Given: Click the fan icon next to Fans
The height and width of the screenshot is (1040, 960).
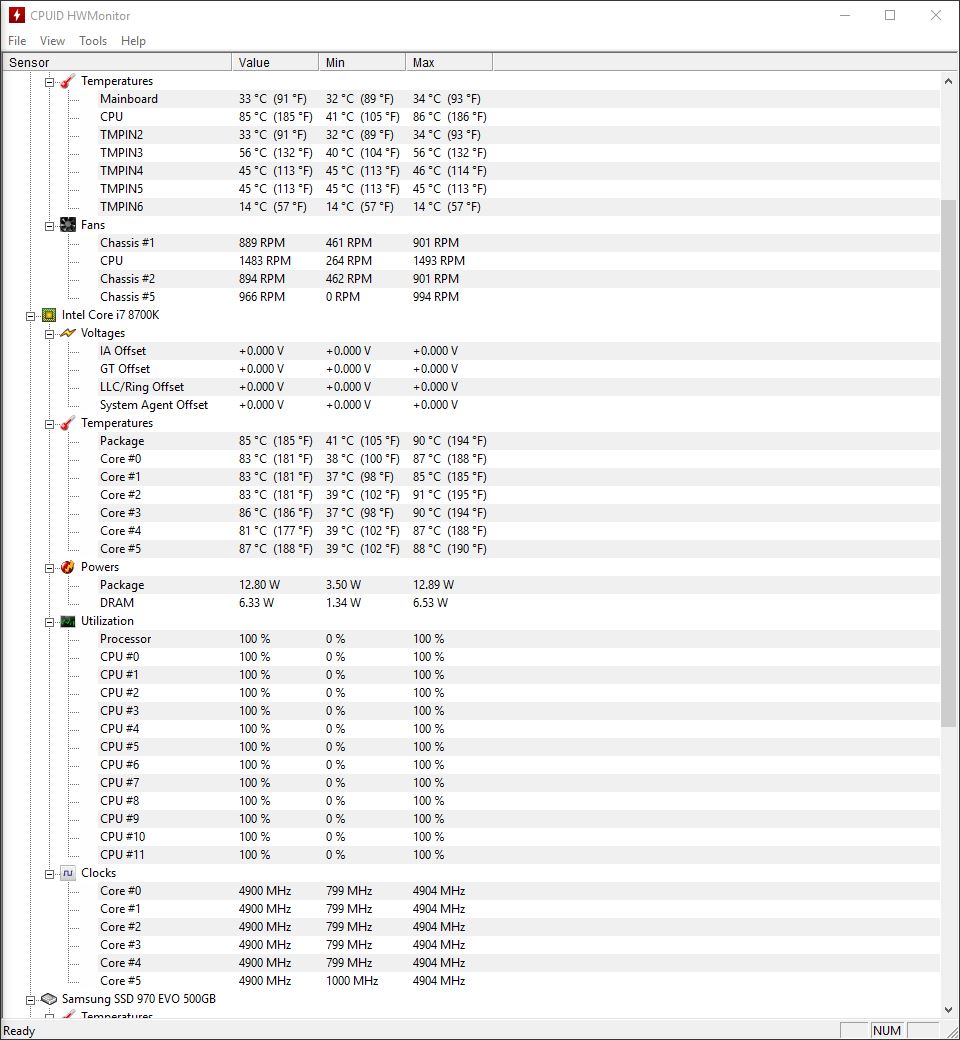Looking at the screenshot, I should coord(67,225).
